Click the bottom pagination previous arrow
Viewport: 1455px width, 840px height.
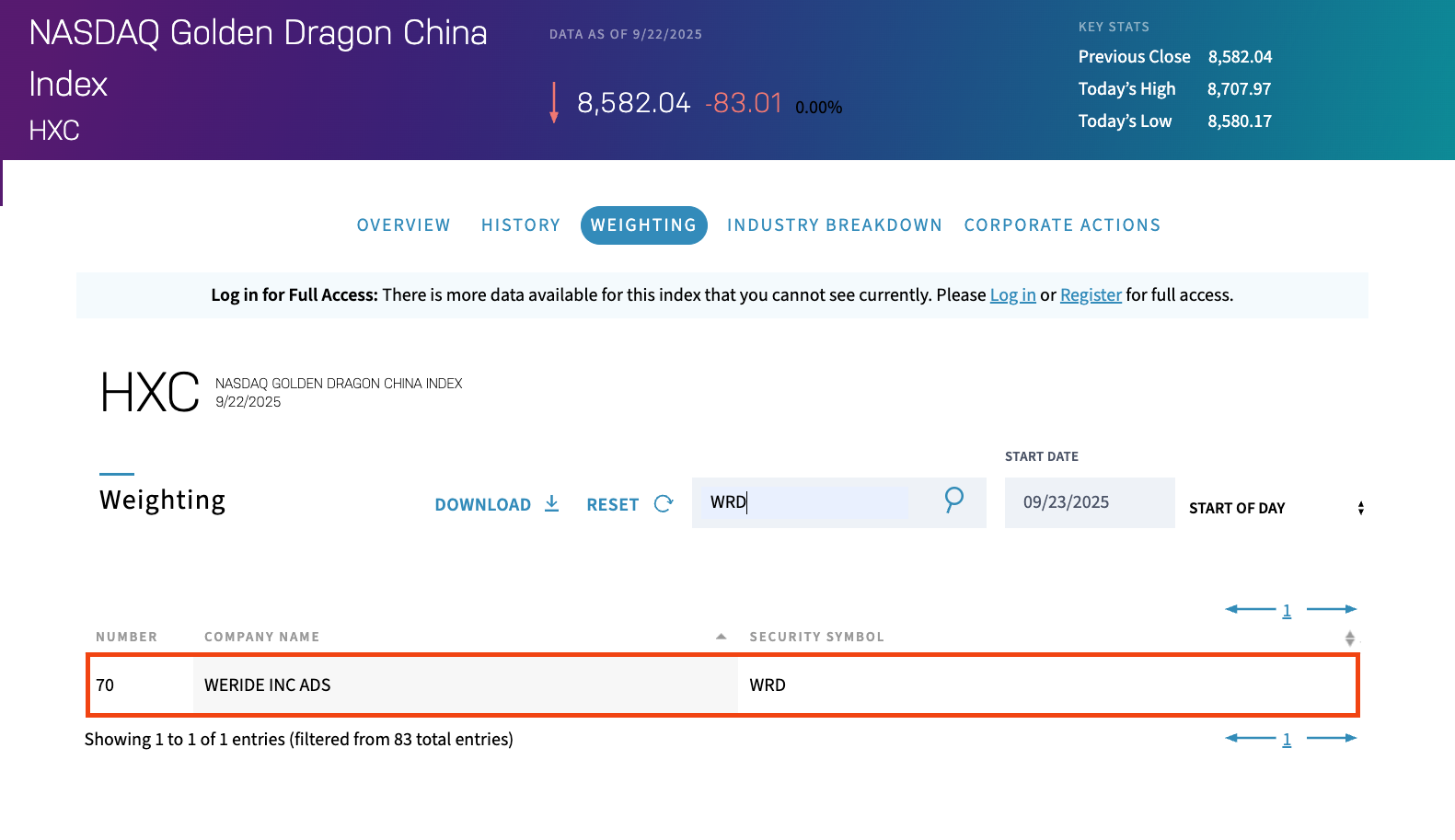1250,738
